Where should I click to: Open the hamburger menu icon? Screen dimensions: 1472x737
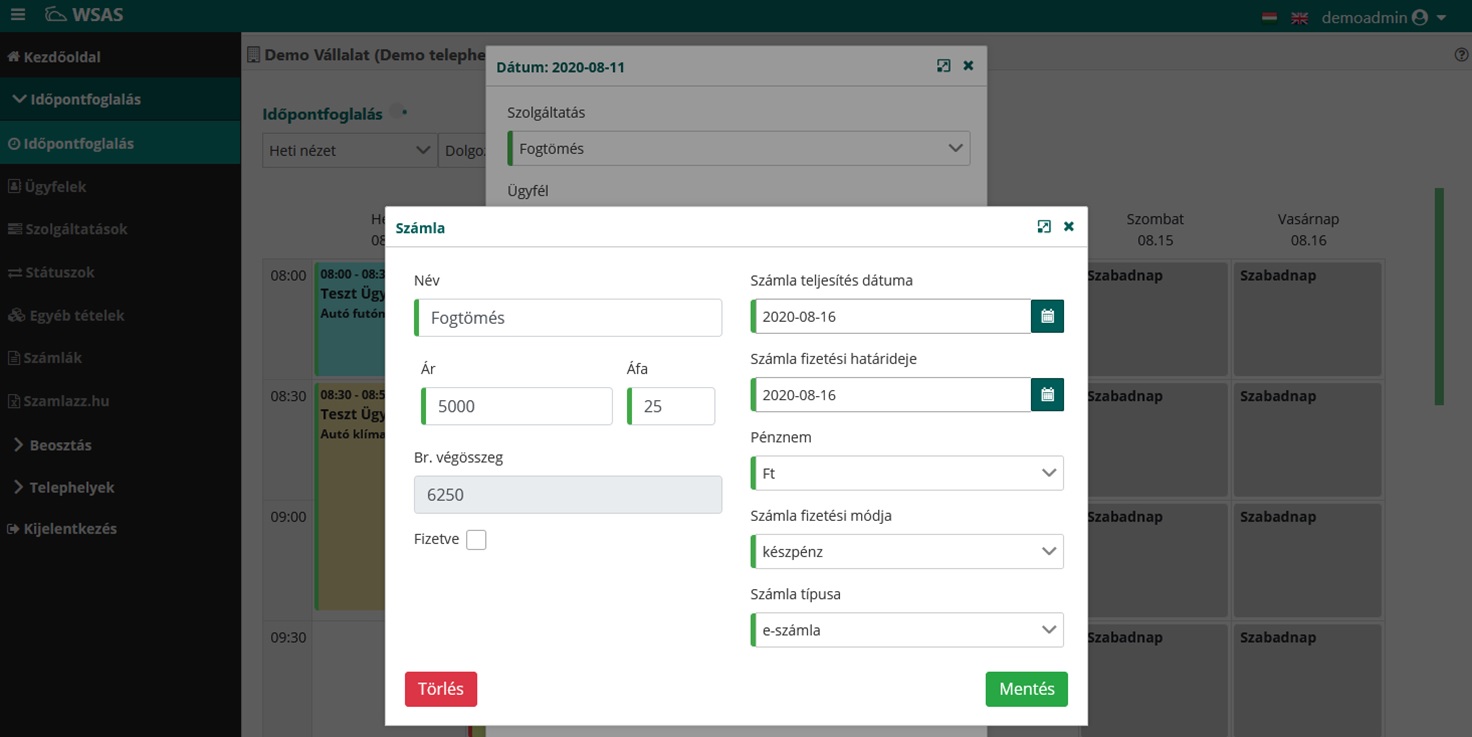(18, 16)
